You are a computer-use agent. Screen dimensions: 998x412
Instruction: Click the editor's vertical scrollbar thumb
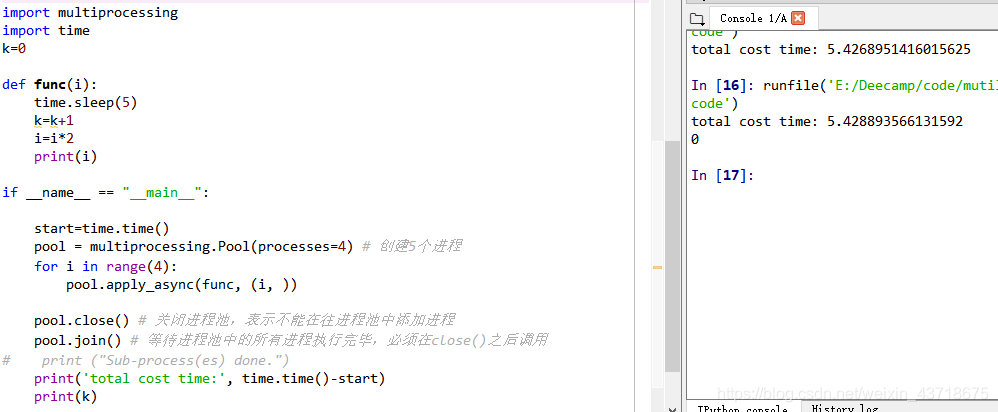click(x=673, y=256)
